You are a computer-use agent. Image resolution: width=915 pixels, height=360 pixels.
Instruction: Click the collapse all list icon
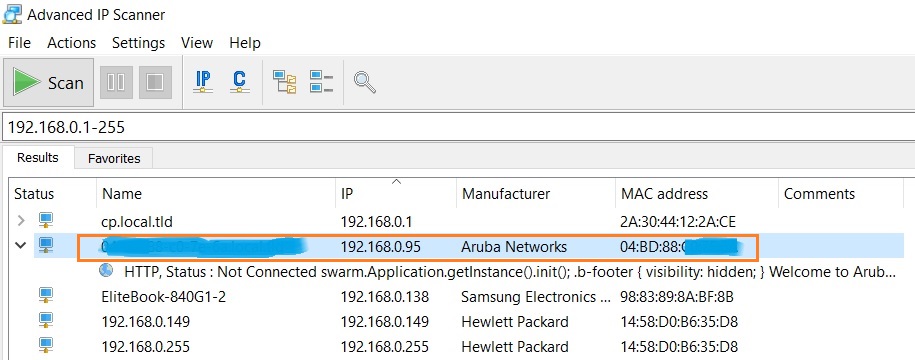(x=321, y=82)
